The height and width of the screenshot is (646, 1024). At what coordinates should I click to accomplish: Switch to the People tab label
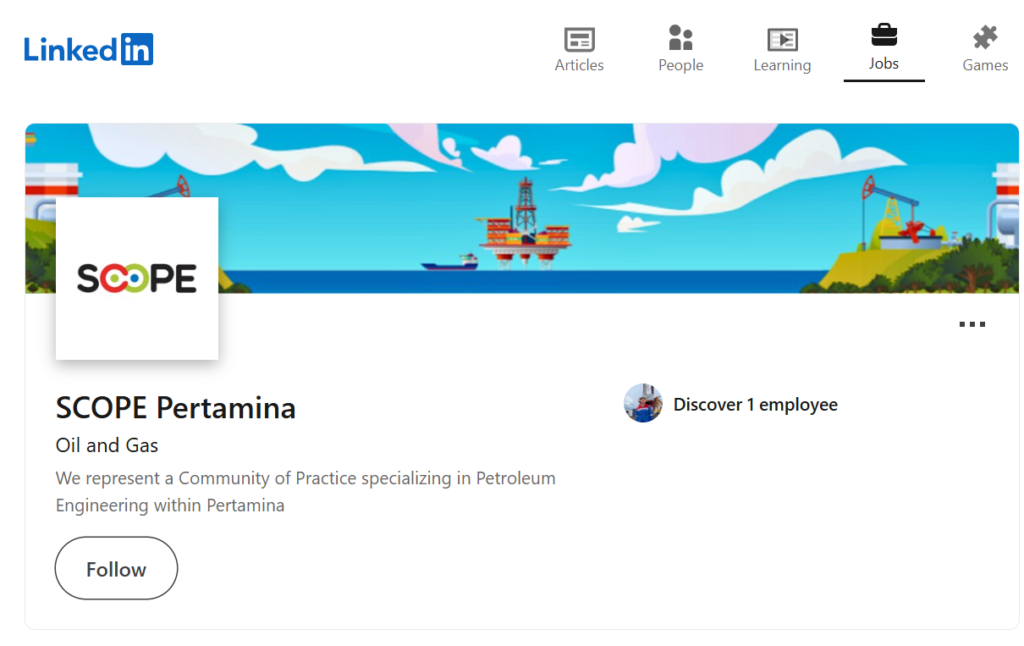click(x=680, y=65)
